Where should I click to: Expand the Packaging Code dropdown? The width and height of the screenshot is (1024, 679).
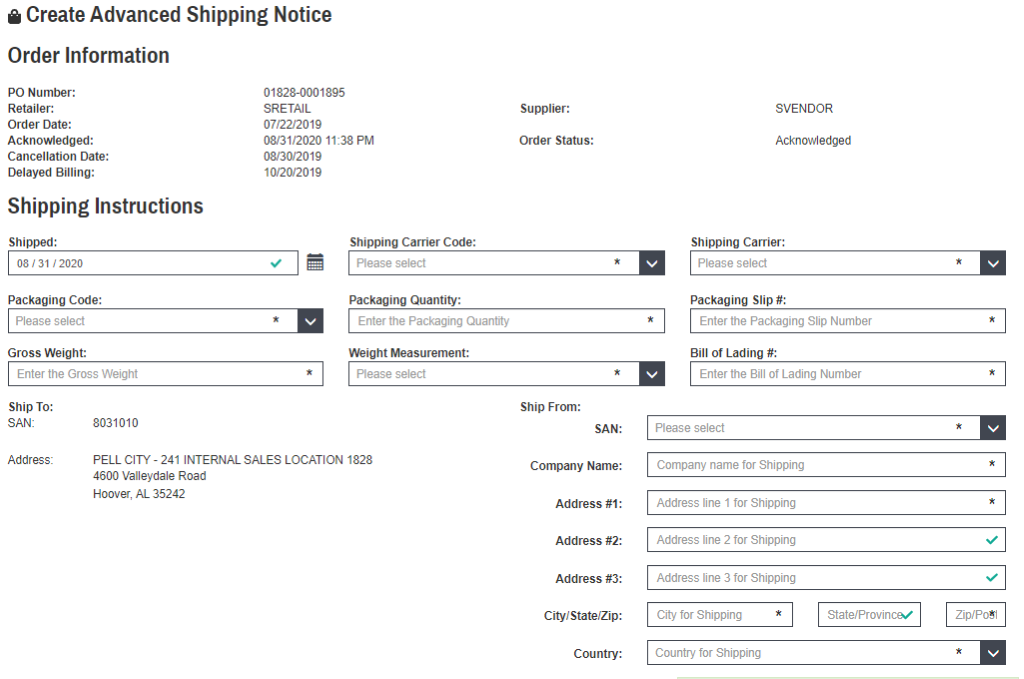(310, 321)
